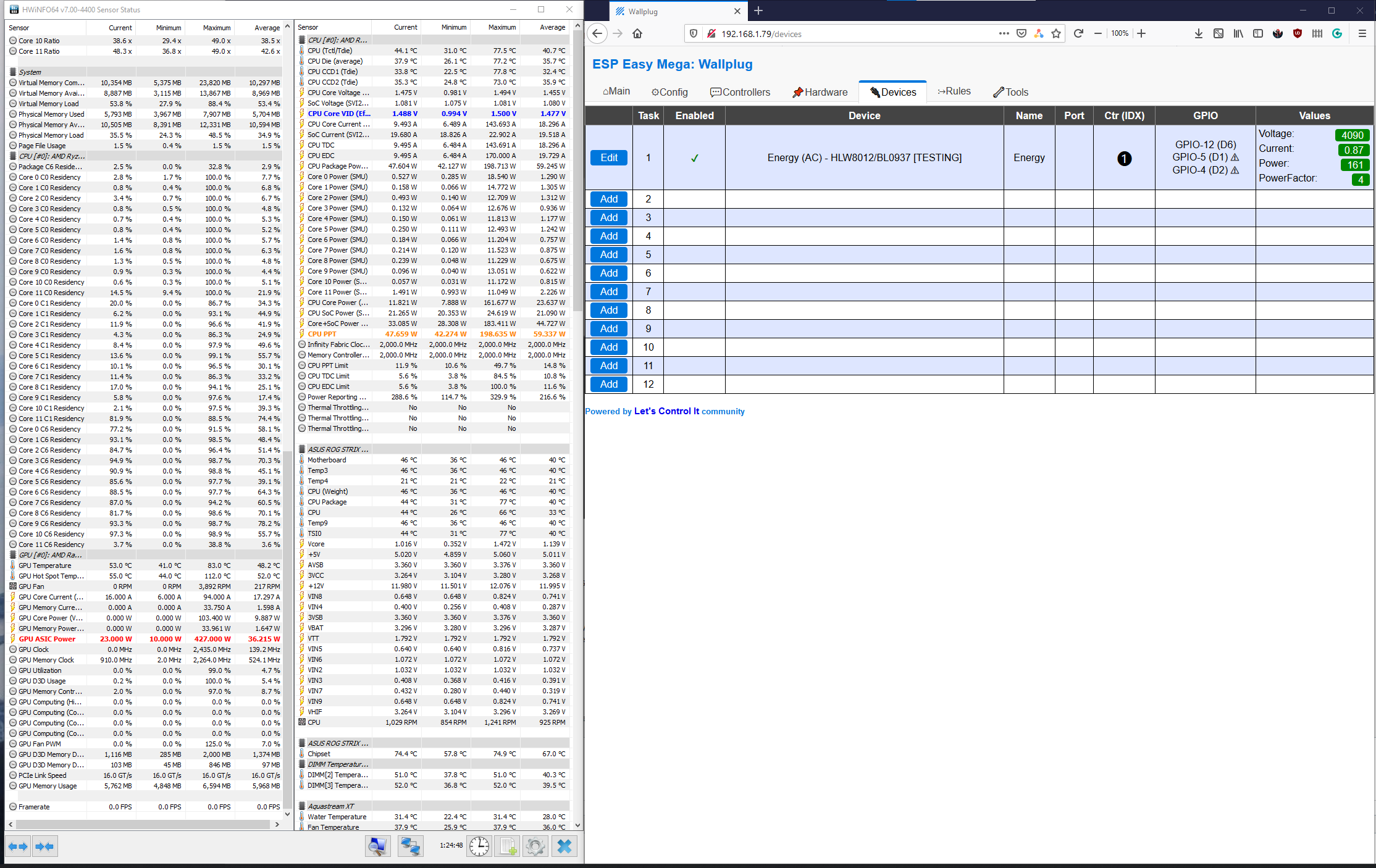1376x868 pixels.
Task: Click the collapse arrows button in HWiNFO
Action: click(44, 846)
